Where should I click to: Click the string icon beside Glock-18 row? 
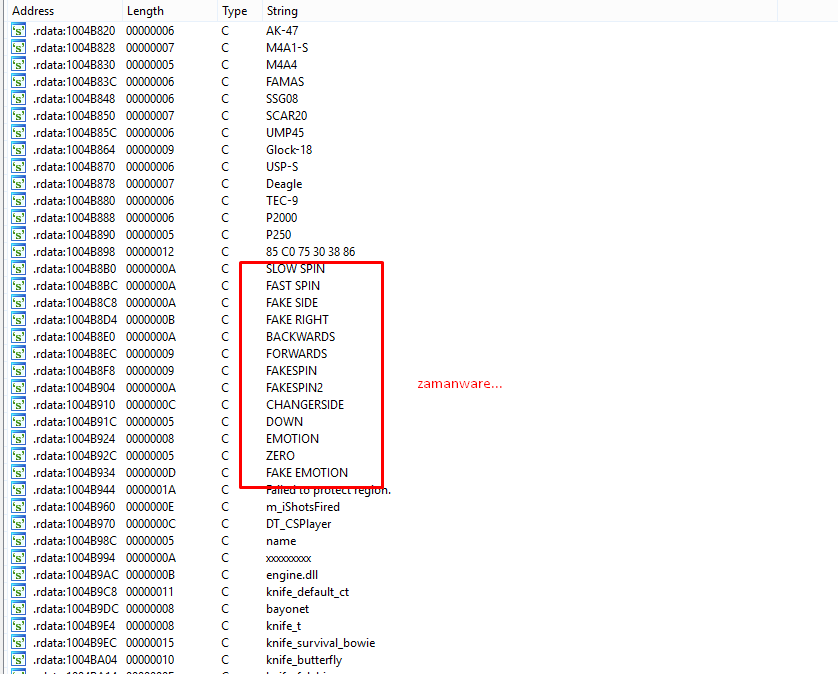[x=18, y=150]
